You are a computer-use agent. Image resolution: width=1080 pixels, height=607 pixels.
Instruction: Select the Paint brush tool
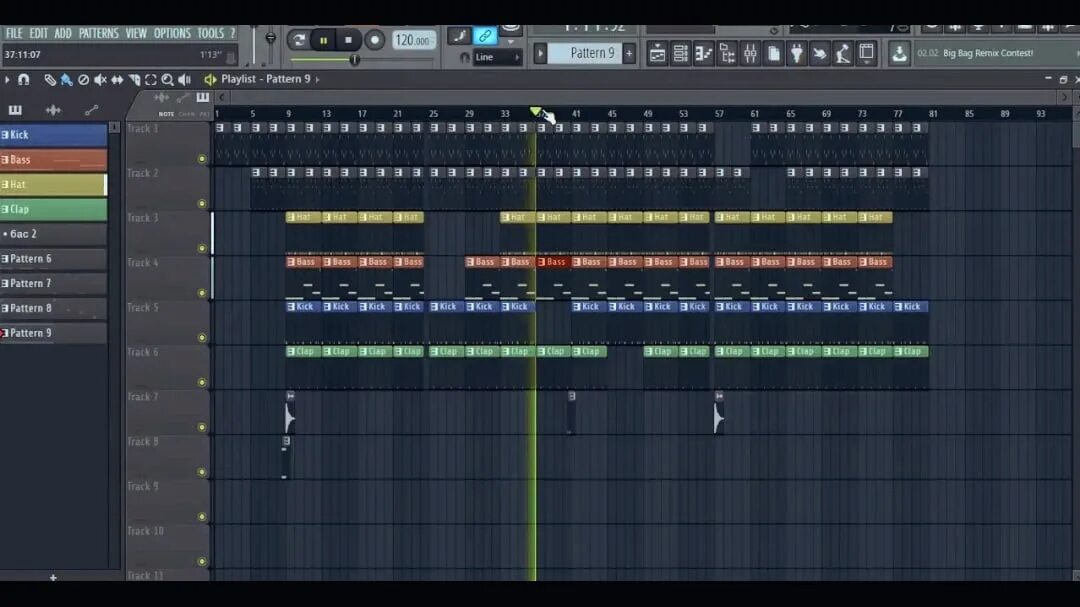tap(66, 80)
